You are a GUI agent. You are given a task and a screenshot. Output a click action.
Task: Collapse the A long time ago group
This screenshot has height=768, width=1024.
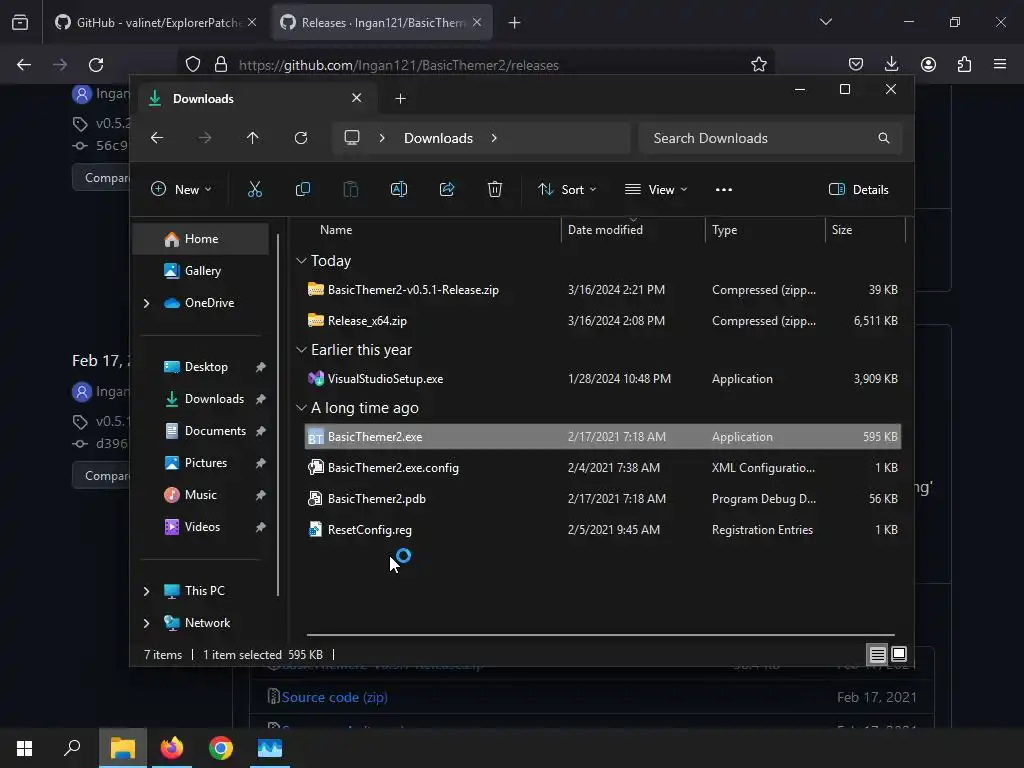(x=301, y=408)
